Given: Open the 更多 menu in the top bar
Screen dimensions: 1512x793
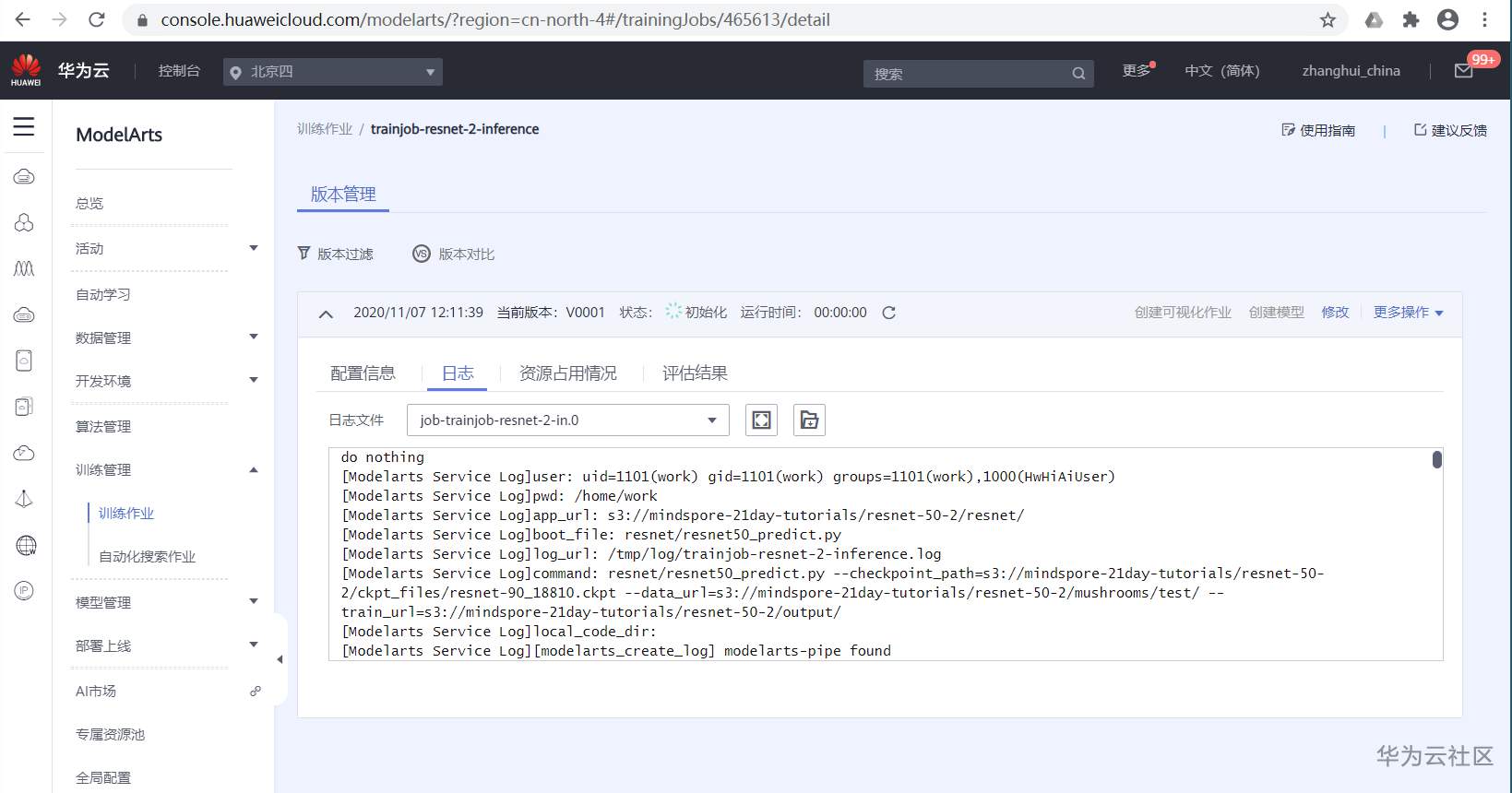Looking at the screenshot, I should [1137, 71].
